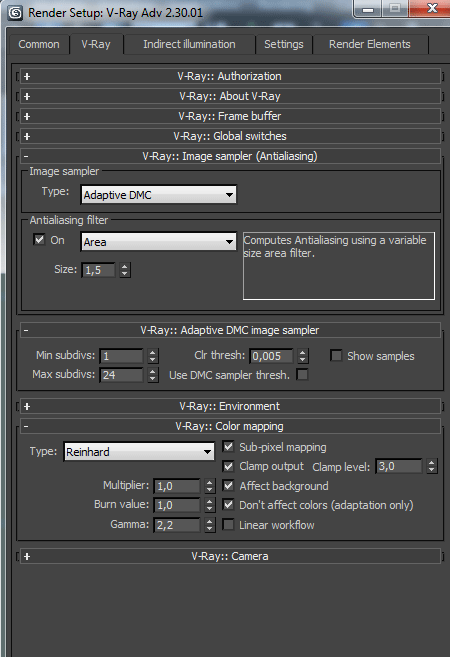Switch to the V-Ray tab
Screen dimensions: 450x657
tap(96, 44)
